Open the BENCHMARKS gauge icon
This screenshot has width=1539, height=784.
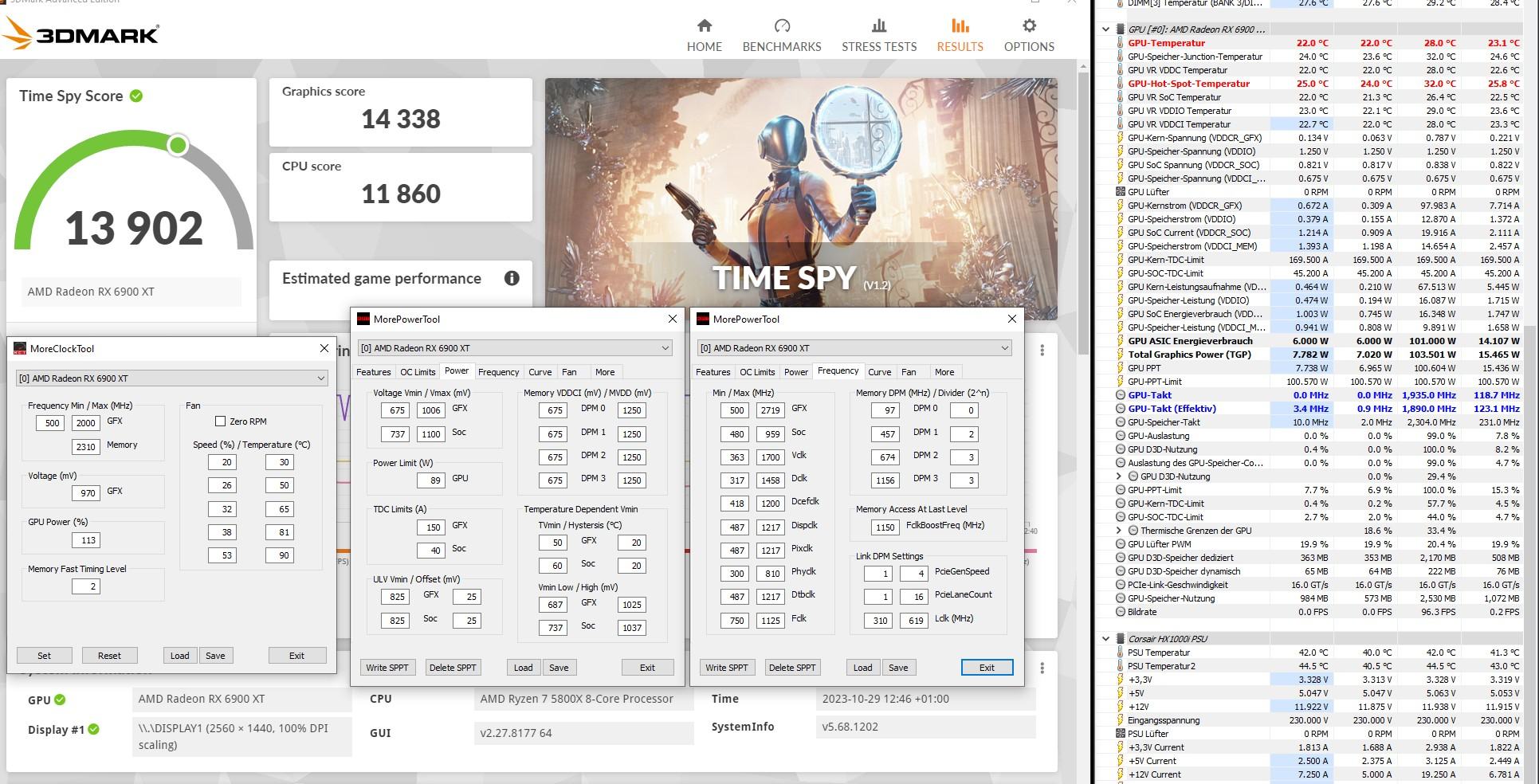[x=782, y=26]
